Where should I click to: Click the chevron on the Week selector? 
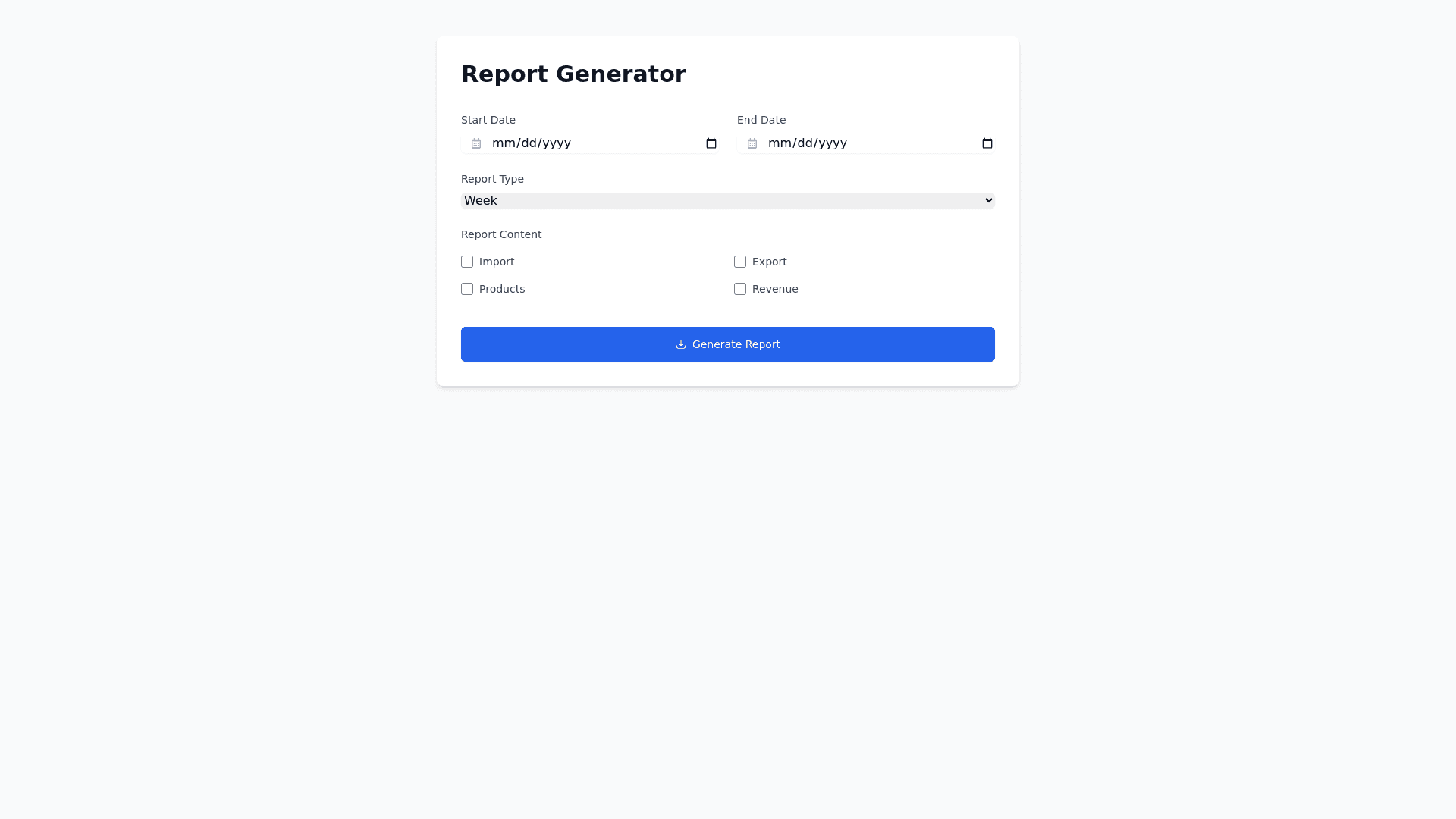click(x=987, y=200)
